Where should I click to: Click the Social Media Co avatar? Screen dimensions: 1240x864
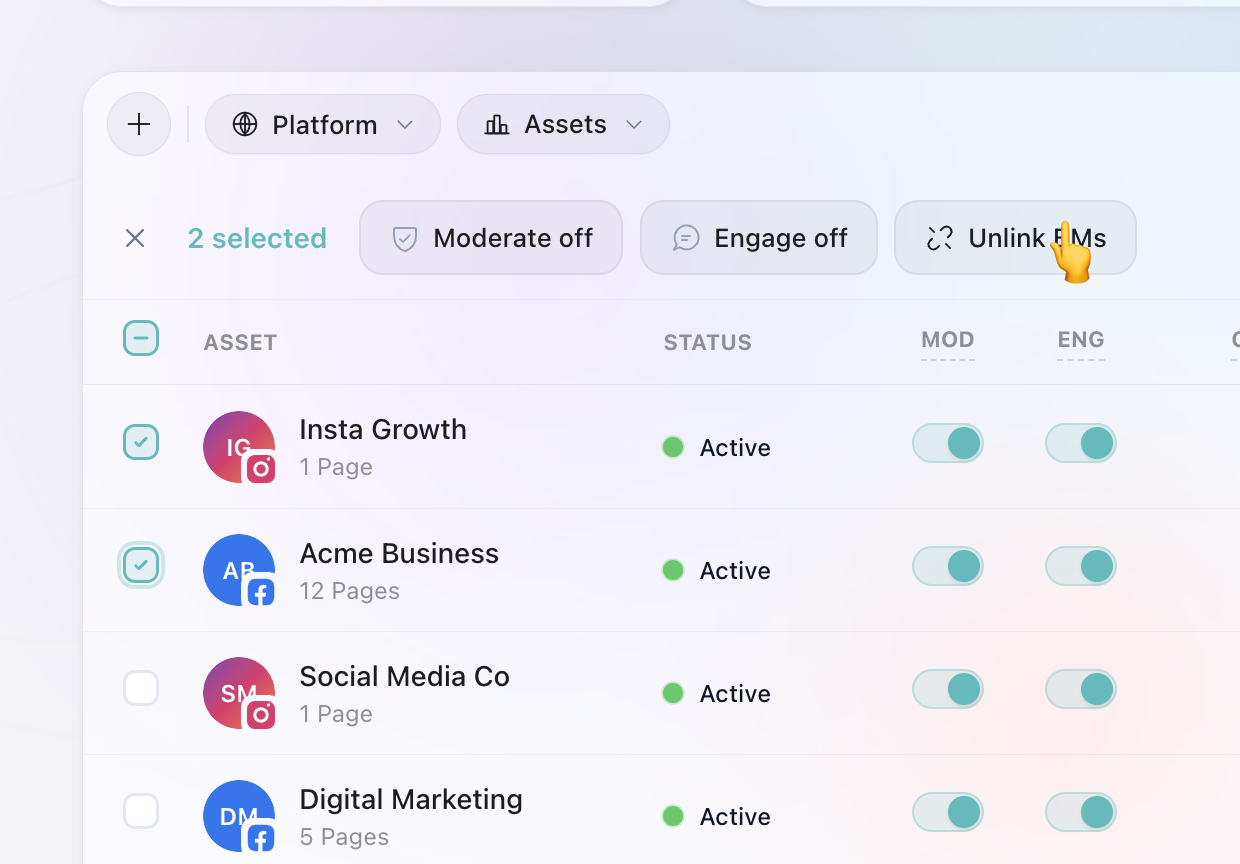pyautogui.click(x=239, y=693)
